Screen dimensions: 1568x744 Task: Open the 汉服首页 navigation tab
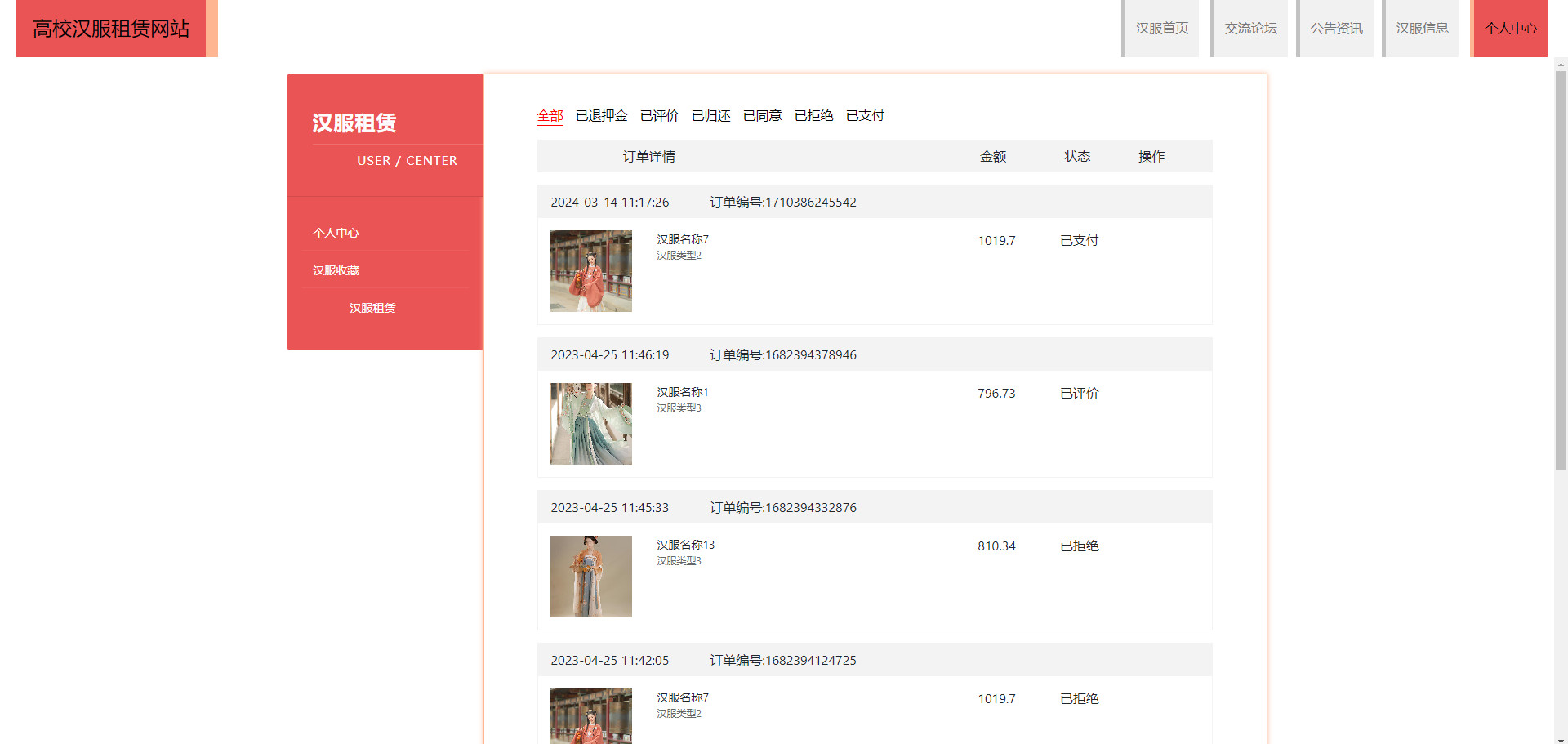tap(1161, 29)
